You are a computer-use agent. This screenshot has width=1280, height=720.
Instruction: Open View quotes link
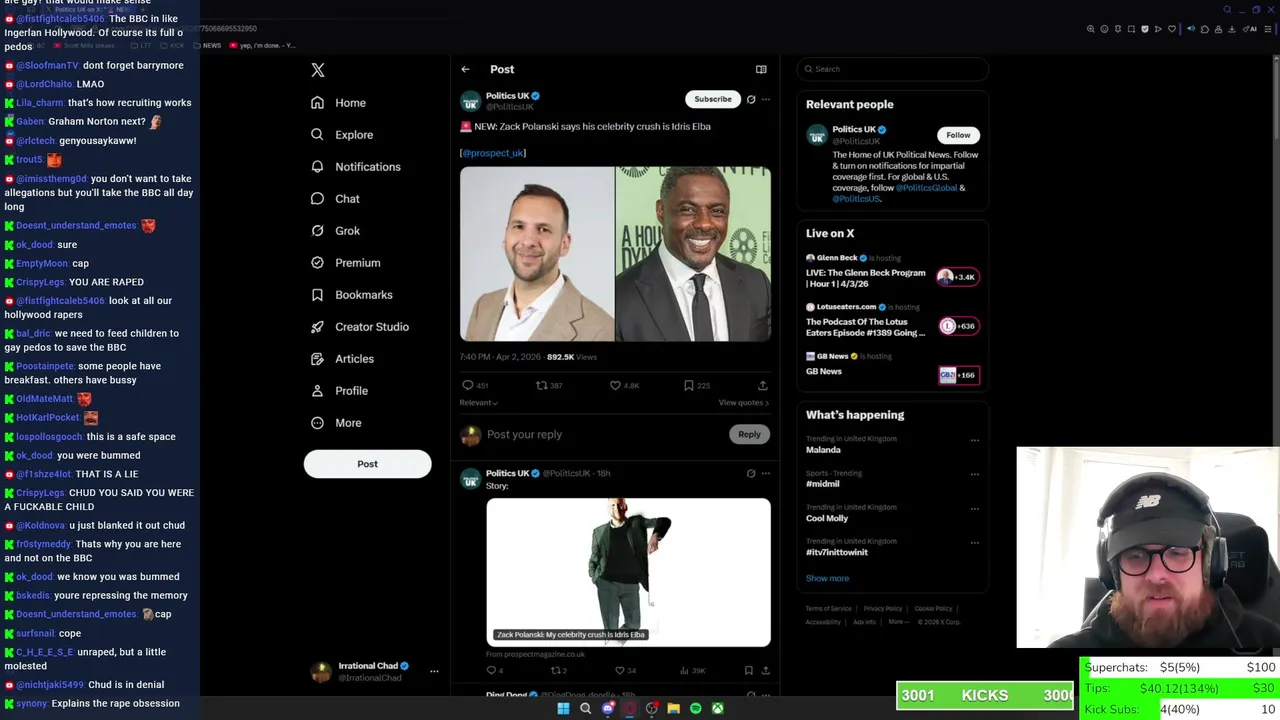click(x=744, y=403)
